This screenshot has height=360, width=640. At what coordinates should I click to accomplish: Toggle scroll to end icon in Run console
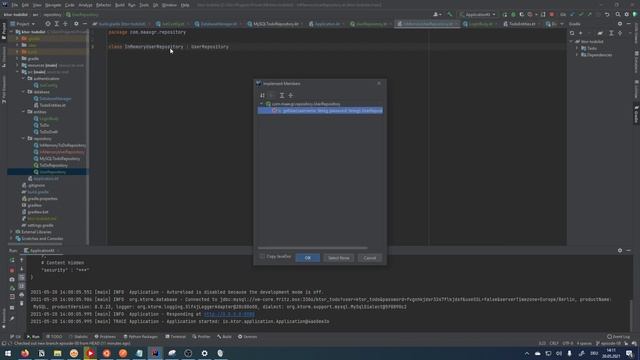[22, 286]
